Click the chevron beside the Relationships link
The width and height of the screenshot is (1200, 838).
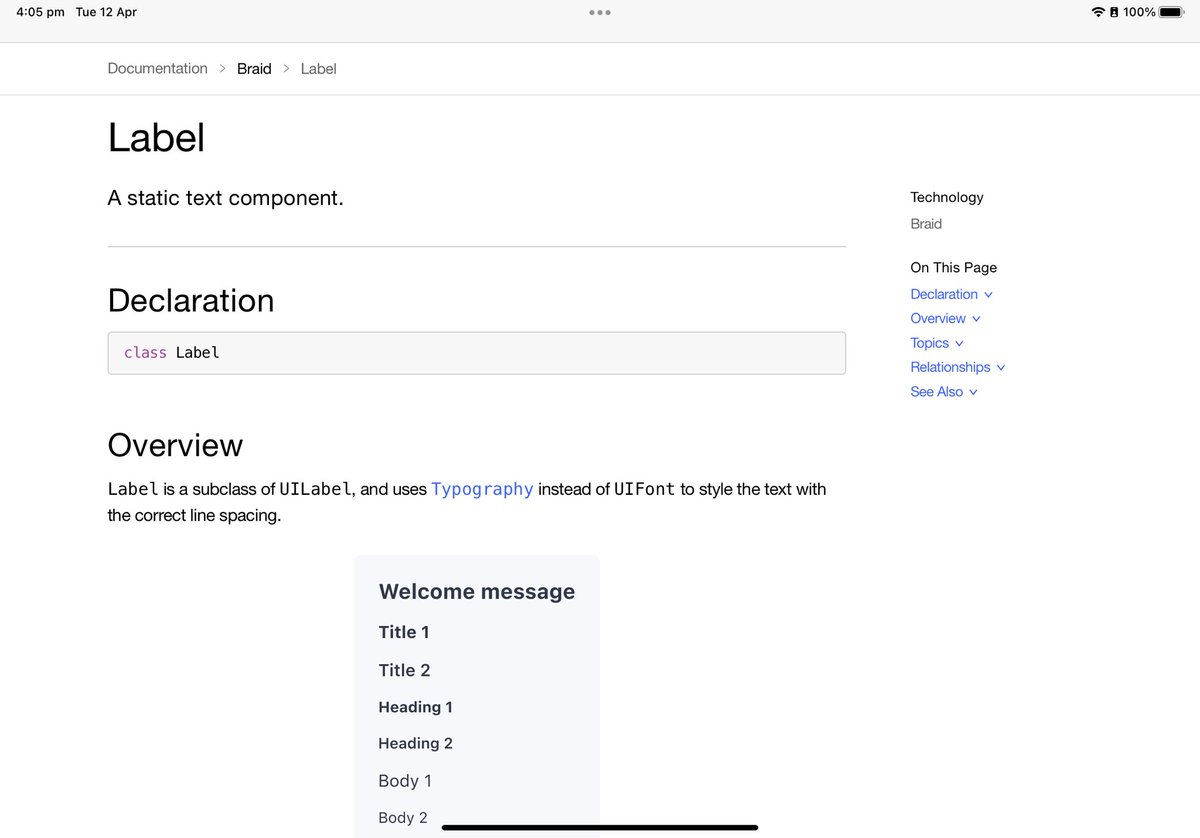1001,368
